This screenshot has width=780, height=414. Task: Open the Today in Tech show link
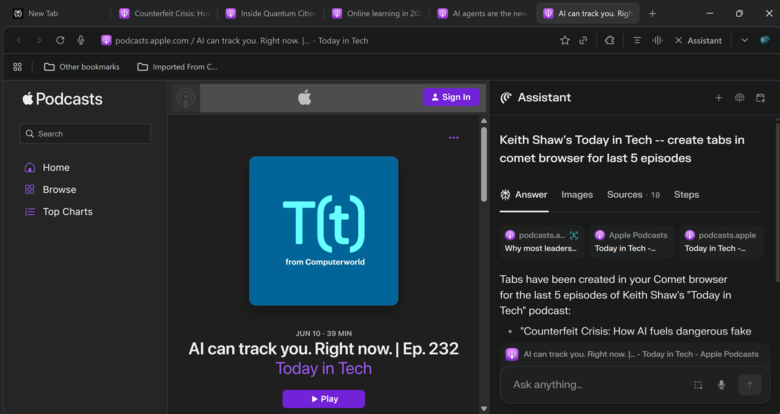point(323,368)
